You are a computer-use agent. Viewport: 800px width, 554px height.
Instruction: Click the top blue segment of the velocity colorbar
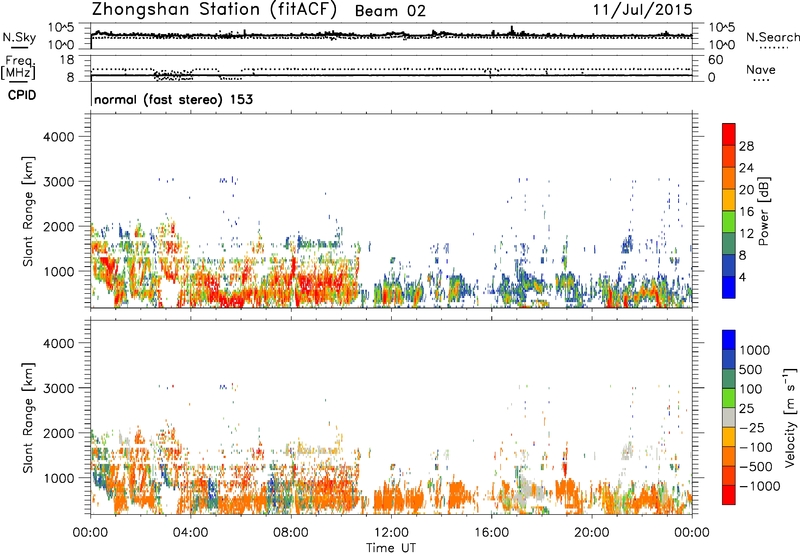729,340
